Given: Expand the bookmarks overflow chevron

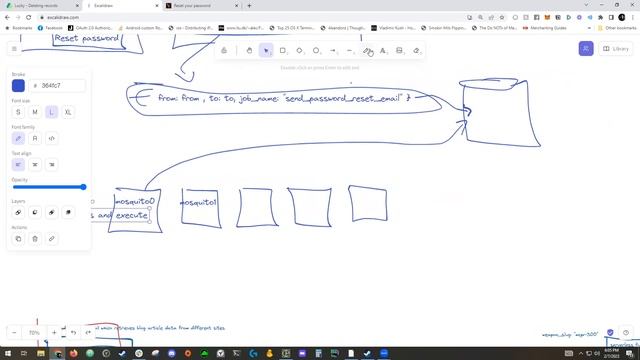Looking at the screenshot, I should click(589, 28).
